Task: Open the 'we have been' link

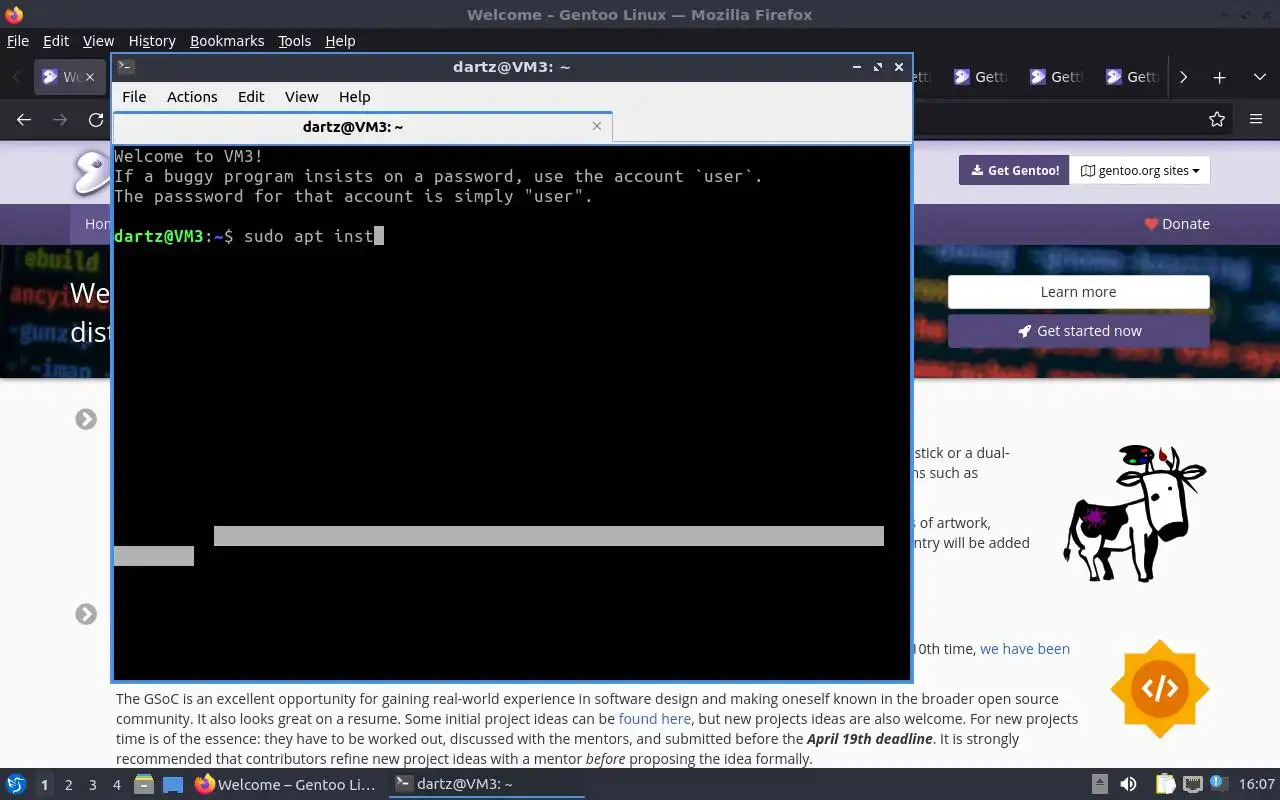Action: point(1025,649)
